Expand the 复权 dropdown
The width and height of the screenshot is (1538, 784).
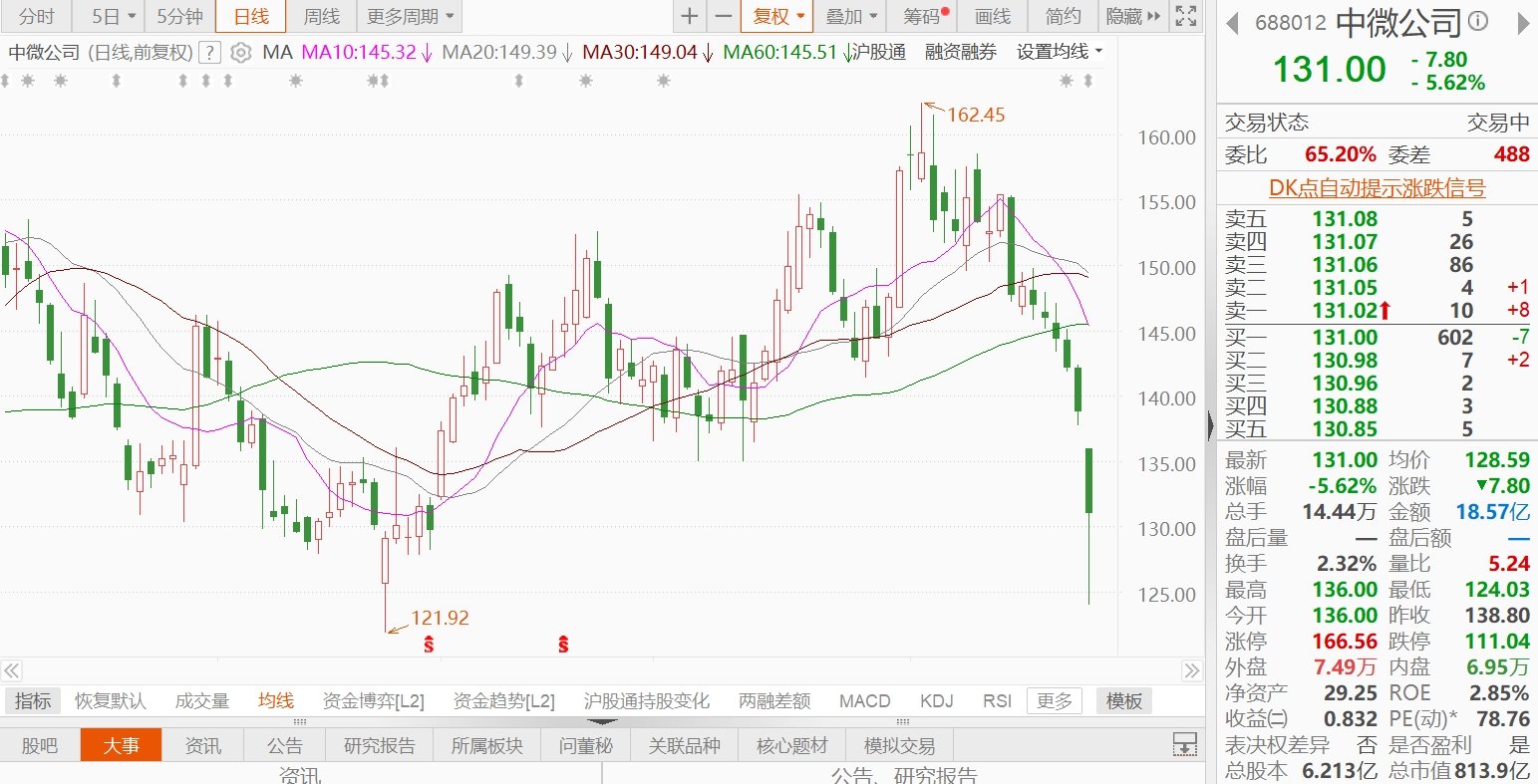[778, 16]
